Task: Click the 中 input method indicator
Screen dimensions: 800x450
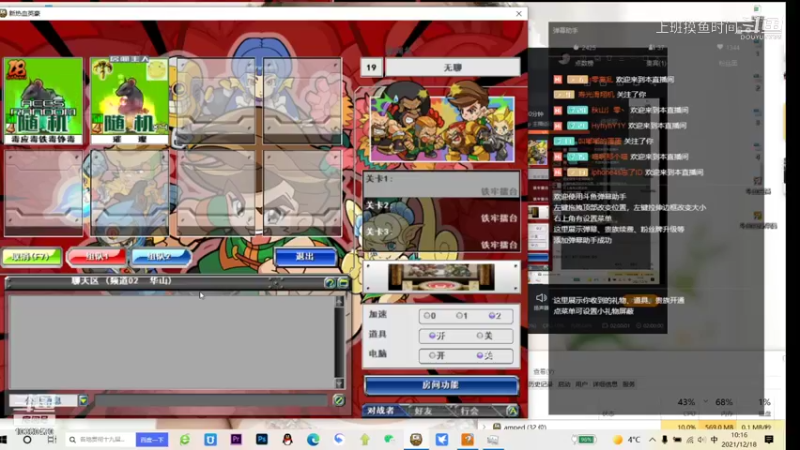Action: (x=714, y=439)
